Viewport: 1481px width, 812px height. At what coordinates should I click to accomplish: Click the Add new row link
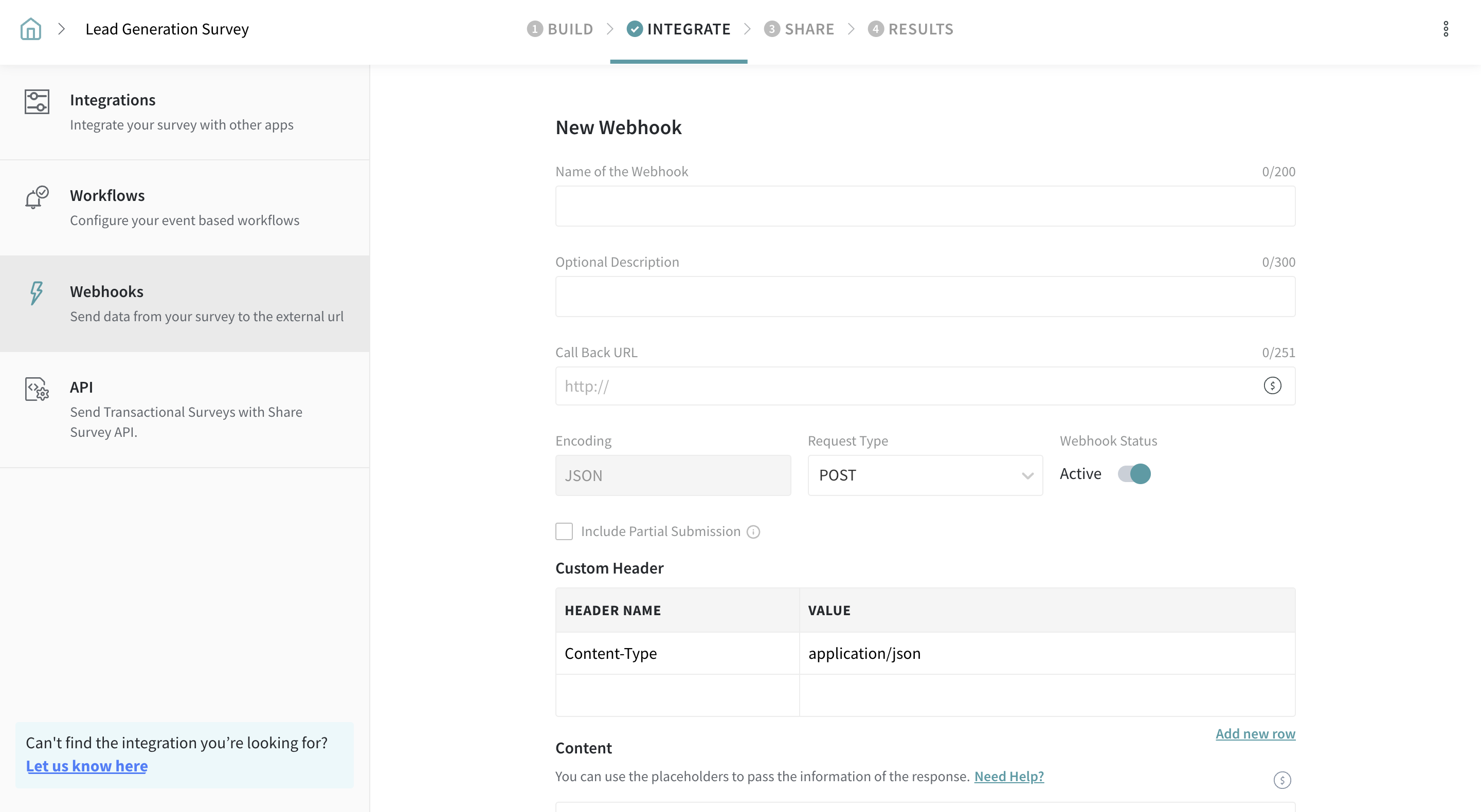[x=1255, y=734]
